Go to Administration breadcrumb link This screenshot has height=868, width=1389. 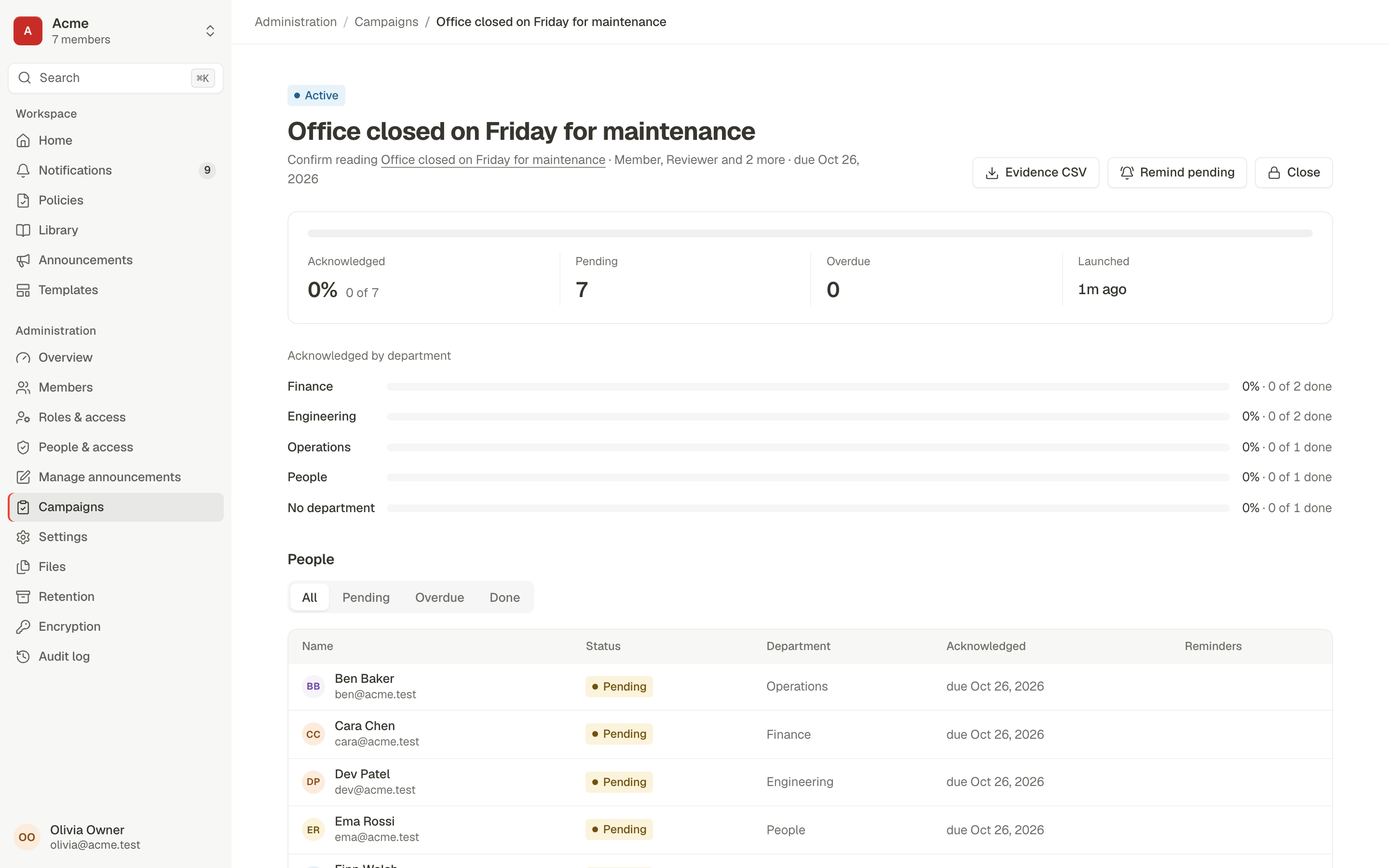(x=296, y=22)
